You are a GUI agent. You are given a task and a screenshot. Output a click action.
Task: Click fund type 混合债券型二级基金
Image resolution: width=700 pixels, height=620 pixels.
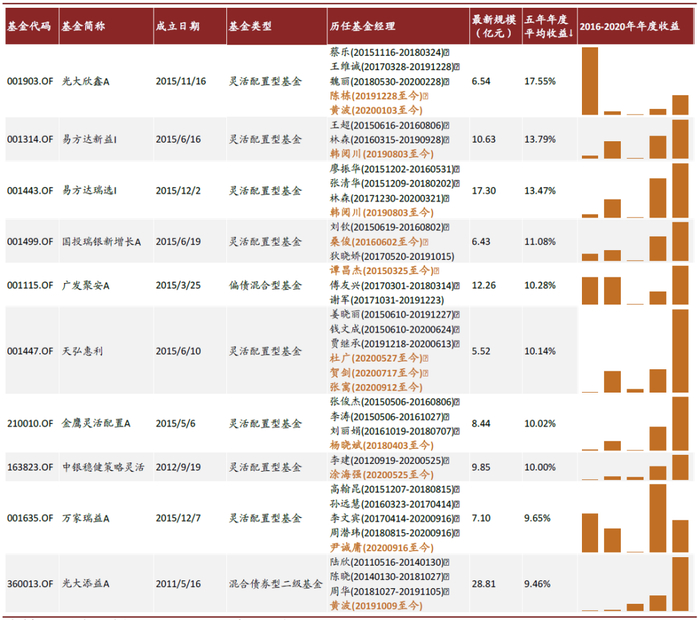point(275,583)
